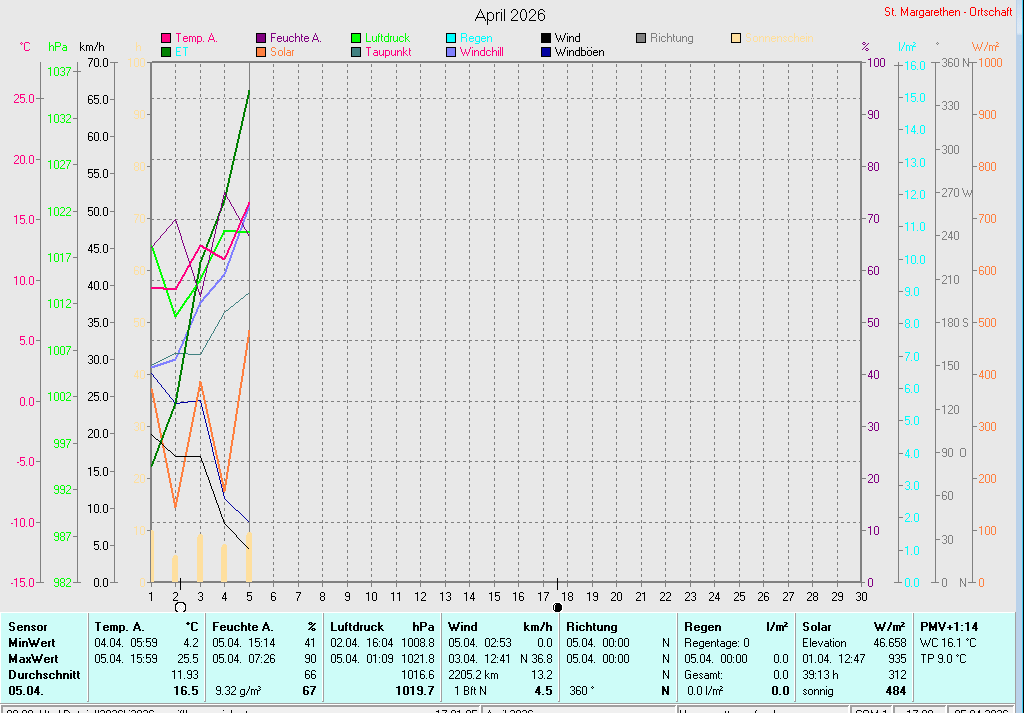Click day 30 on the x-axis
The height and width of the screenshot is (713, 1024).
pos(861,597)
